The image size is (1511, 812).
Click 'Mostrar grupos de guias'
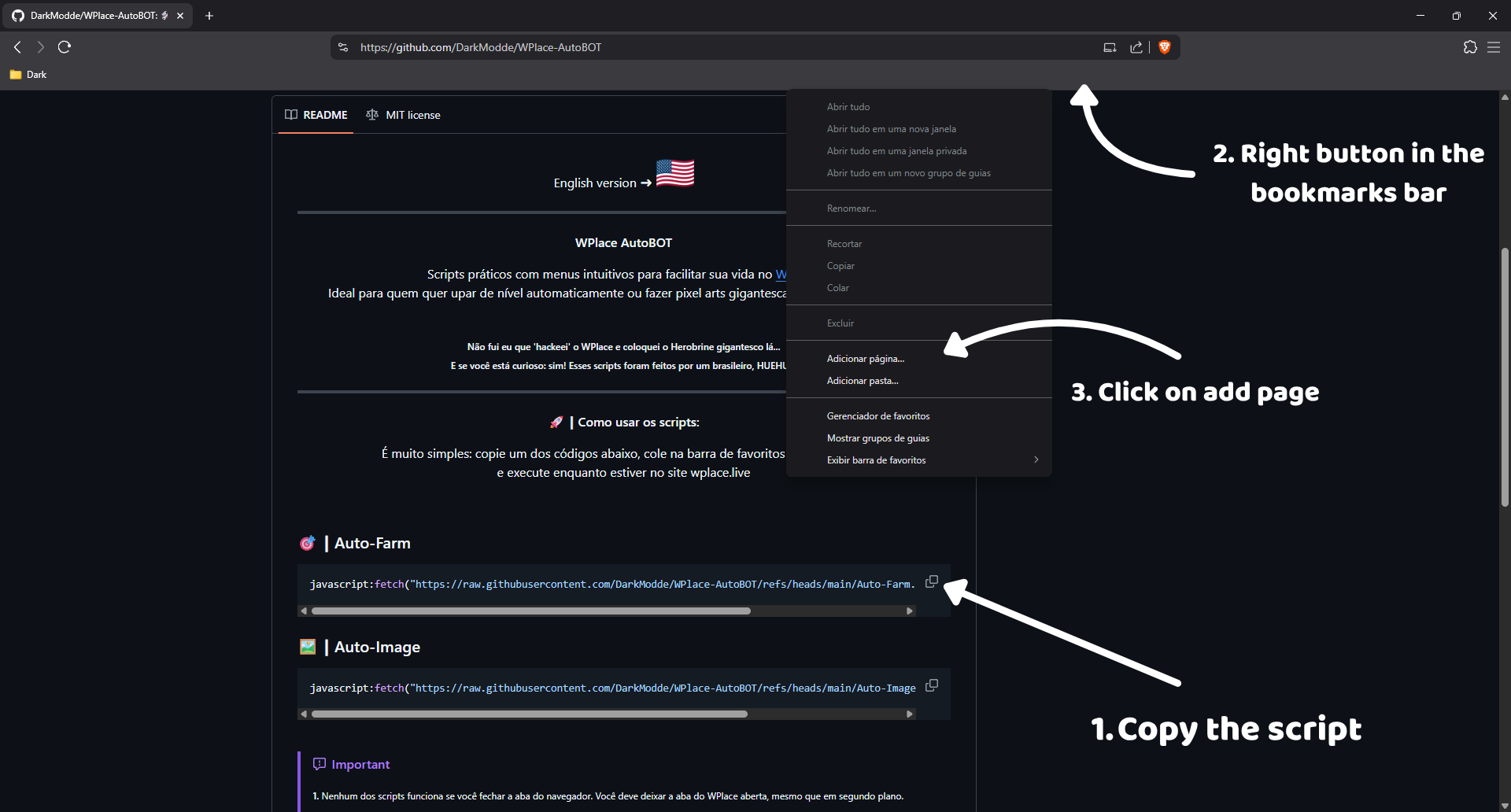click(x=919, y=438)
